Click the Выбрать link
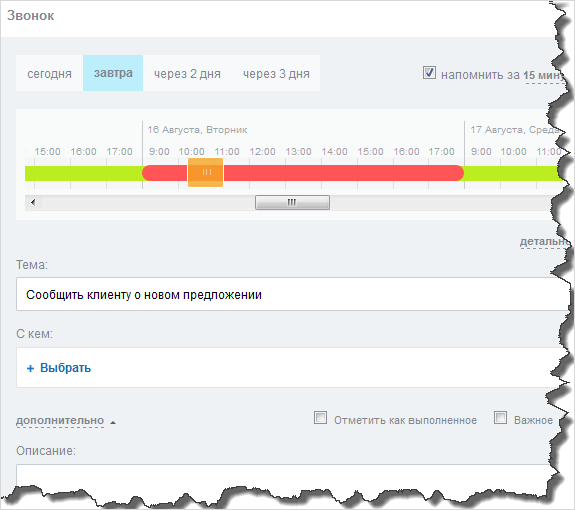This screenshot has height=510, width=575. 66,368
